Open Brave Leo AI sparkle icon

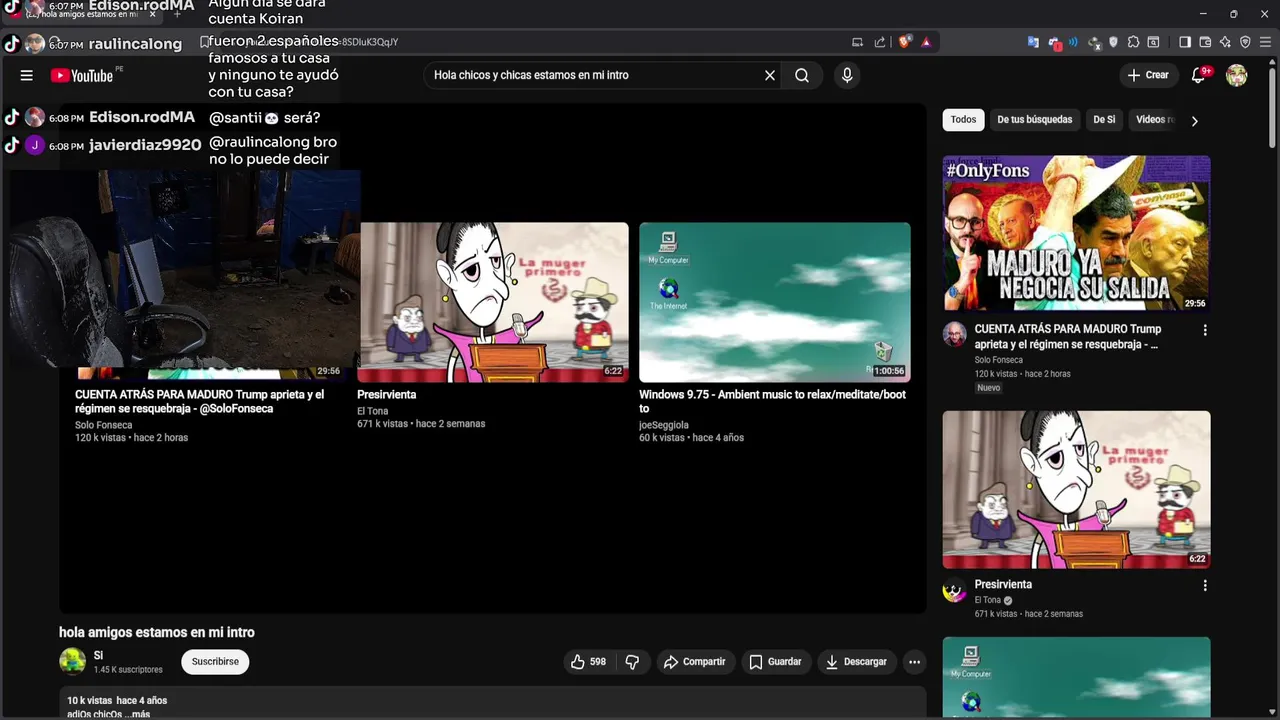1225,42
